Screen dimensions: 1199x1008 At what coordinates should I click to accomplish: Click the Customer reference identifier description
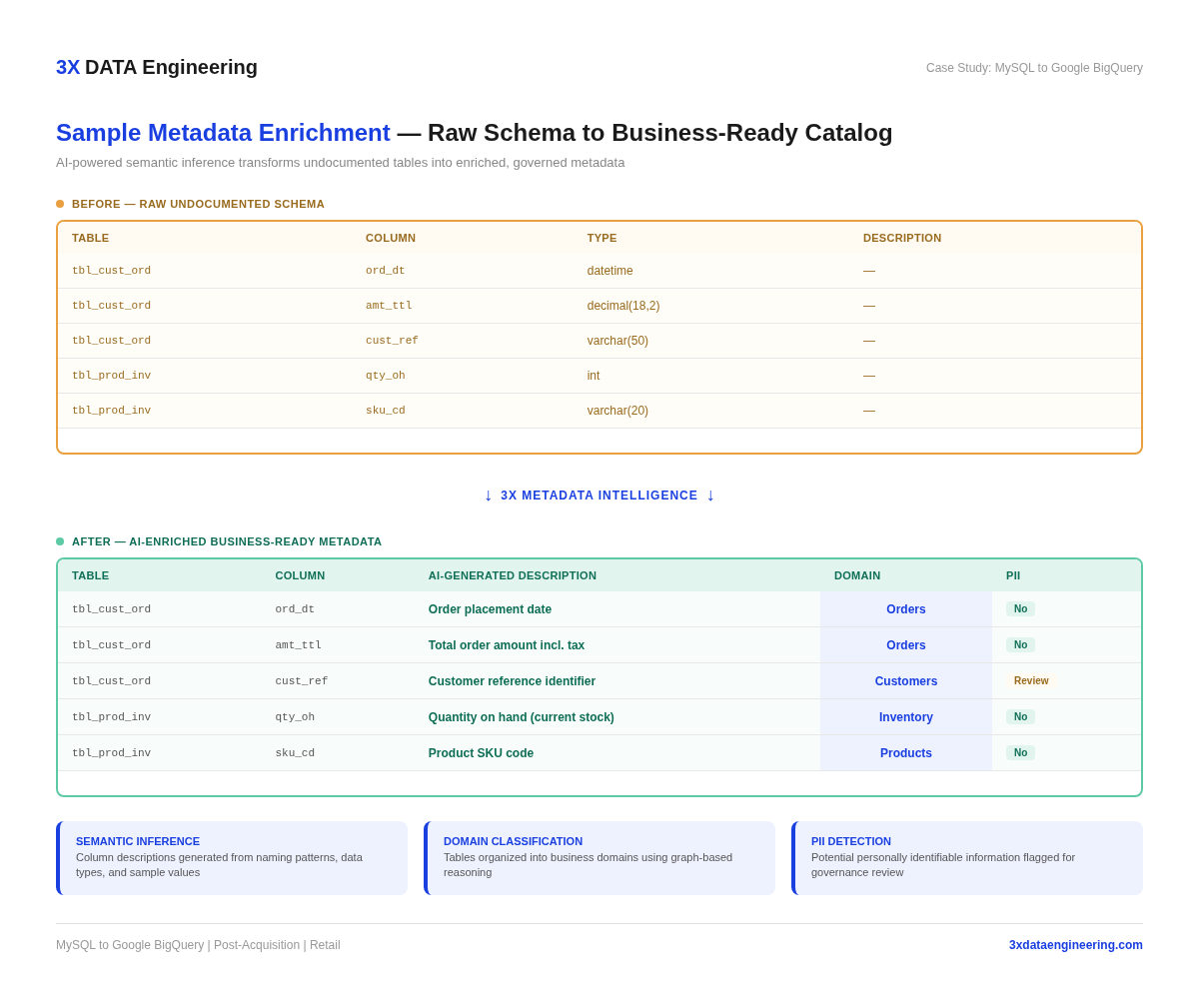tap(512, 681)
